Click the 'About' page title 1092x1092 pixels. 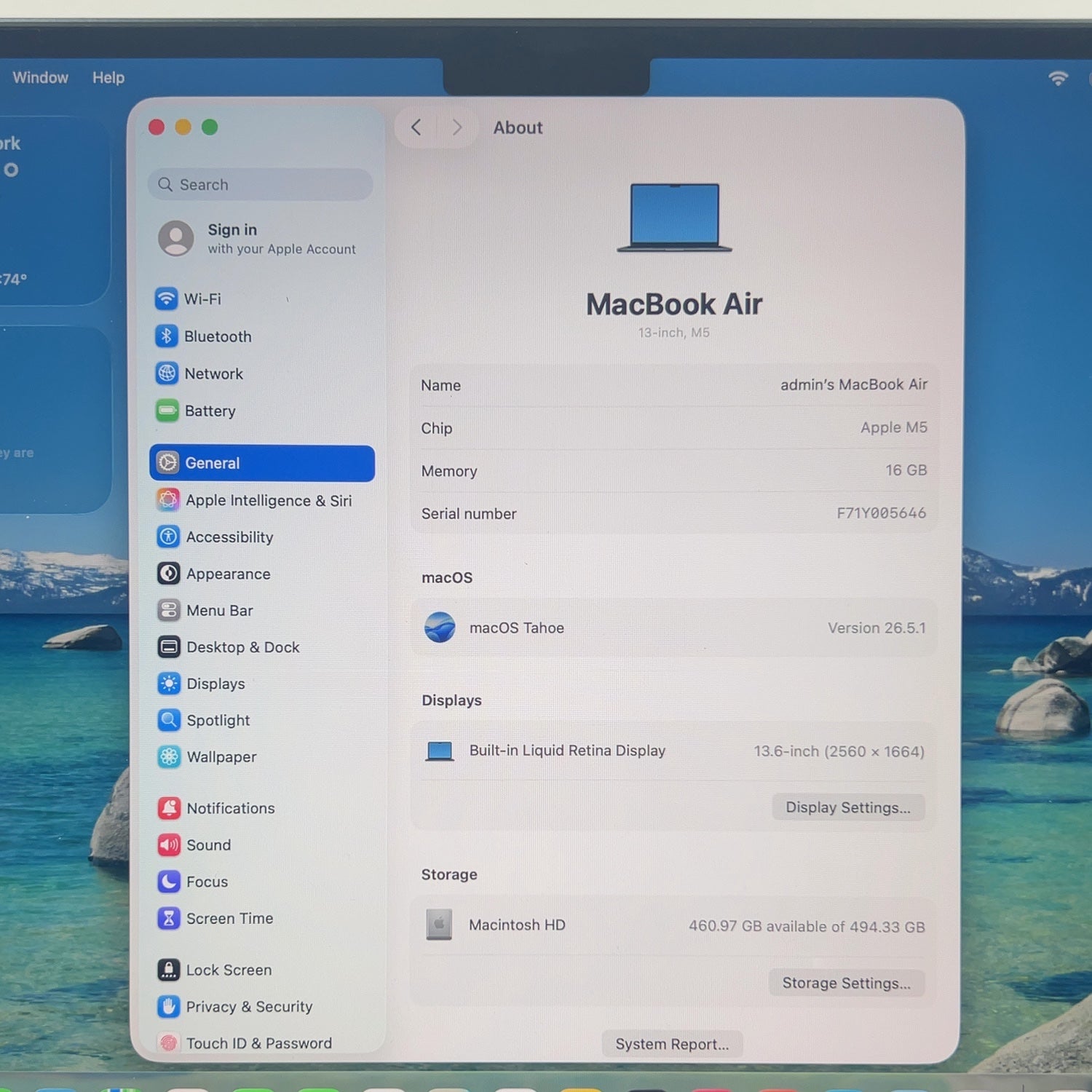pos(518,127)
